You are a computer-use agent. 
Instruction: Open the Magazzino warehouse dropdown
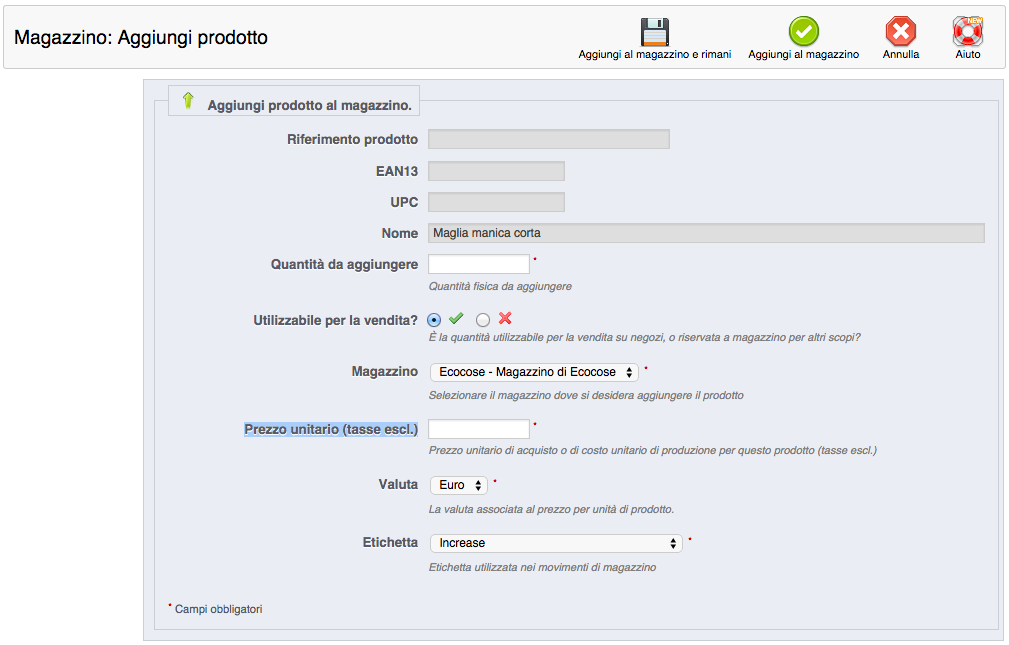click(534, 372)
